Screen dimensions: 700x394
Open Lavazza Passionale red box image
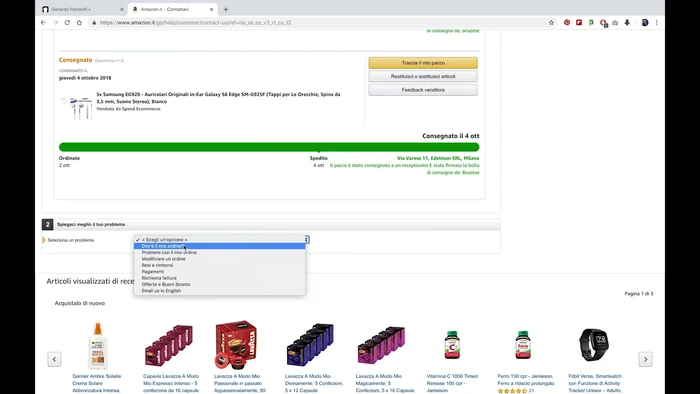pos(236,344)
